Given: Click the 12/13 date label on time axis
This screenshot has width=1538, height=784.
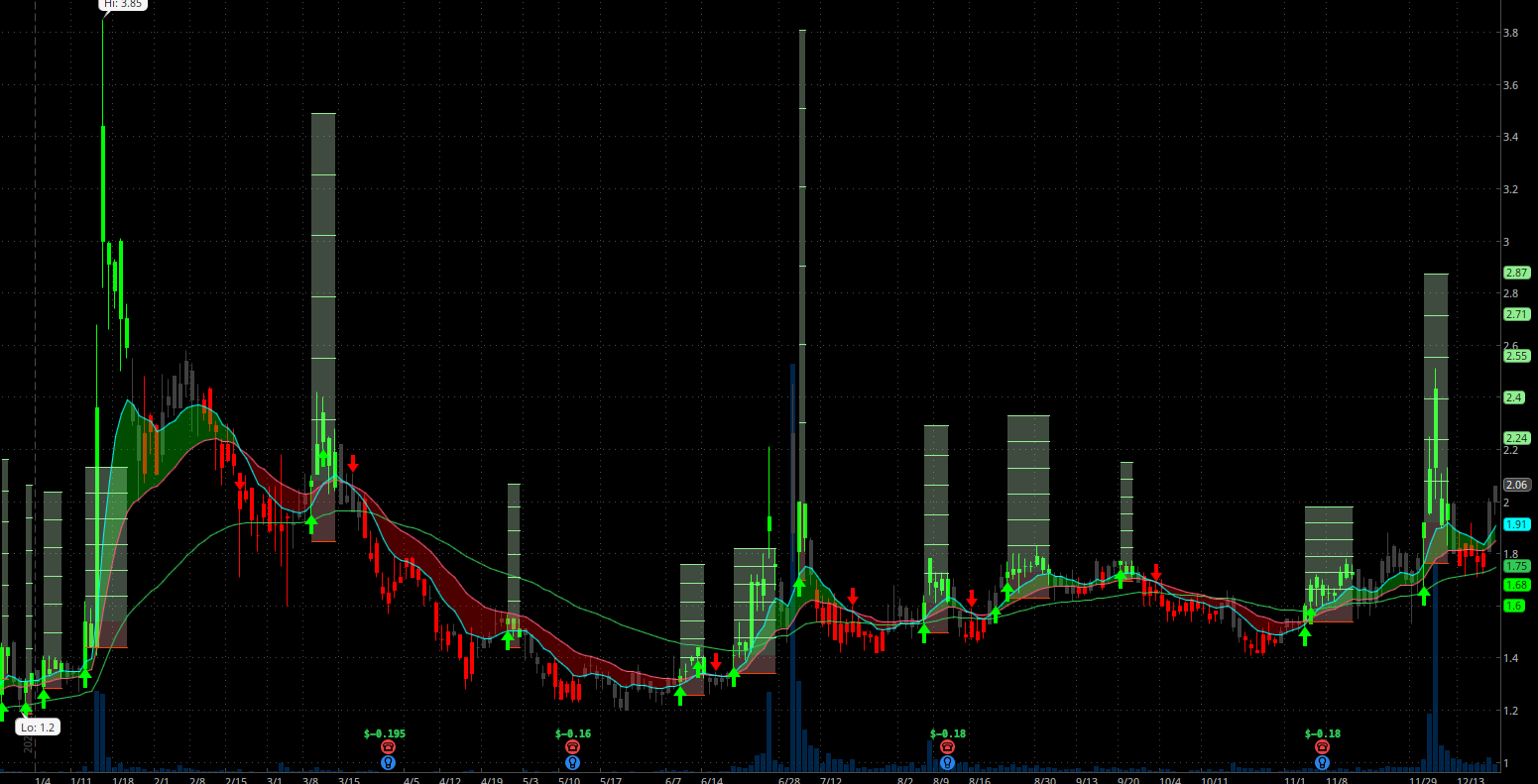Looking at the screenshot, I should point(1471,781).
